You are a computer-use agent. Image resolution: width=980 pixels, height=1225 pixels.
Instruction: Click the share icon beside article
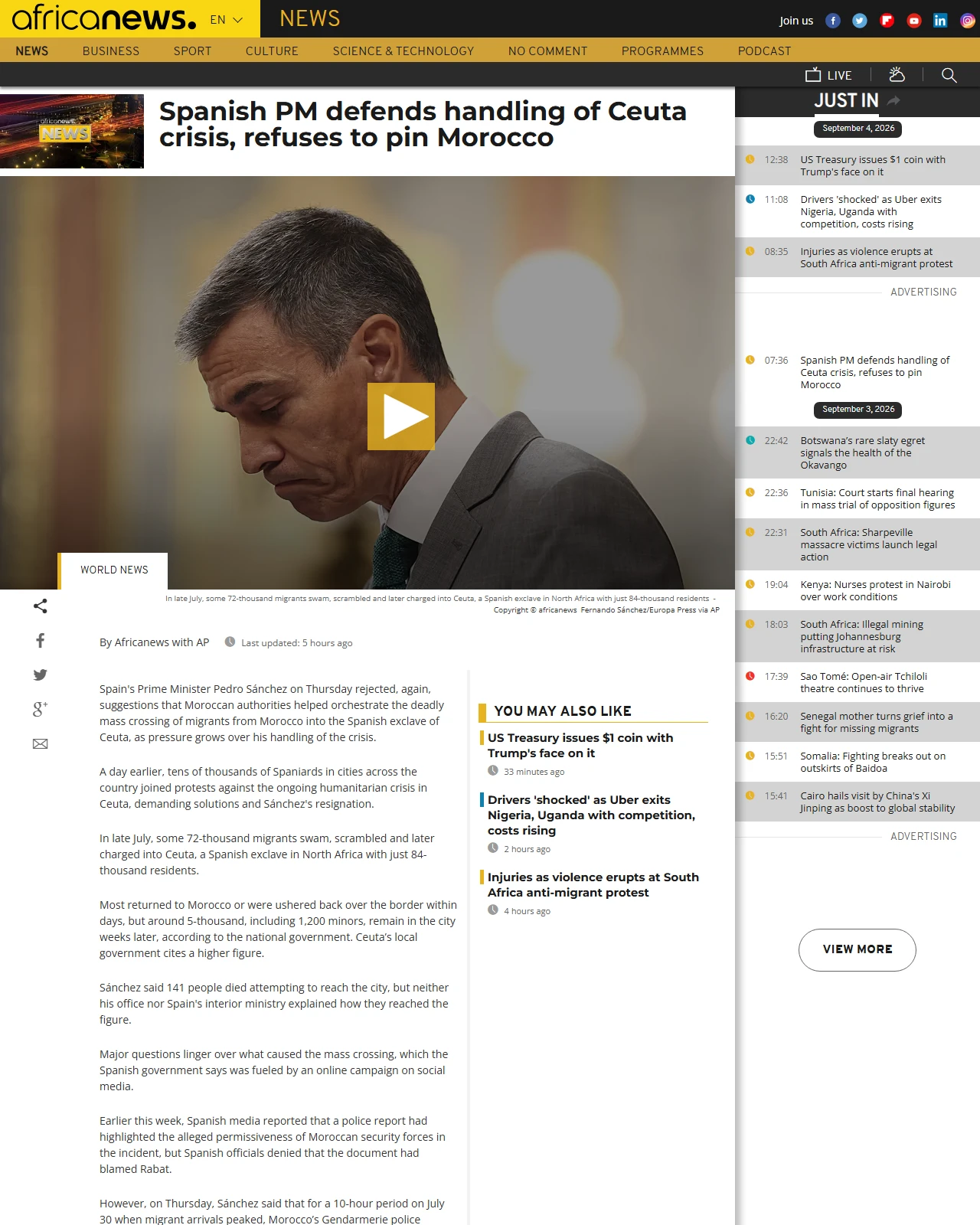pos(41,606)
